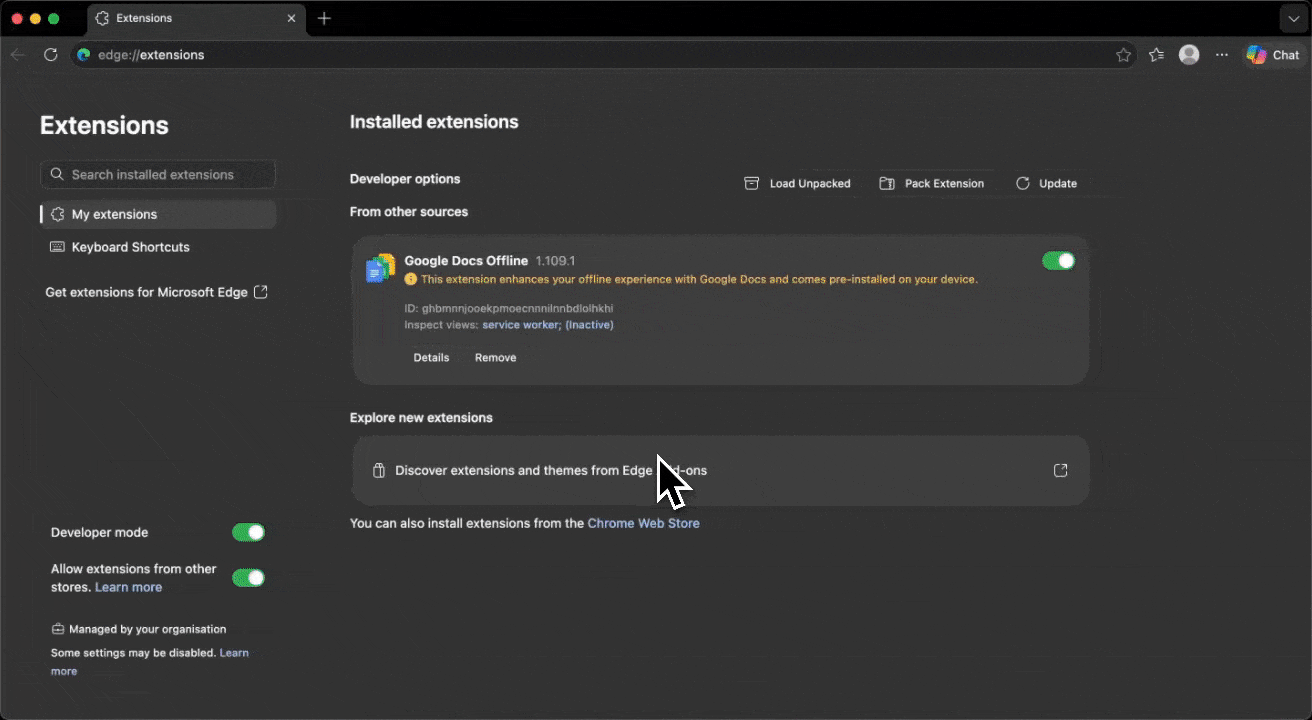This screenshot has width=1312, height=720.
Task: Click Pack Extension button
Action: click(931, 183)
